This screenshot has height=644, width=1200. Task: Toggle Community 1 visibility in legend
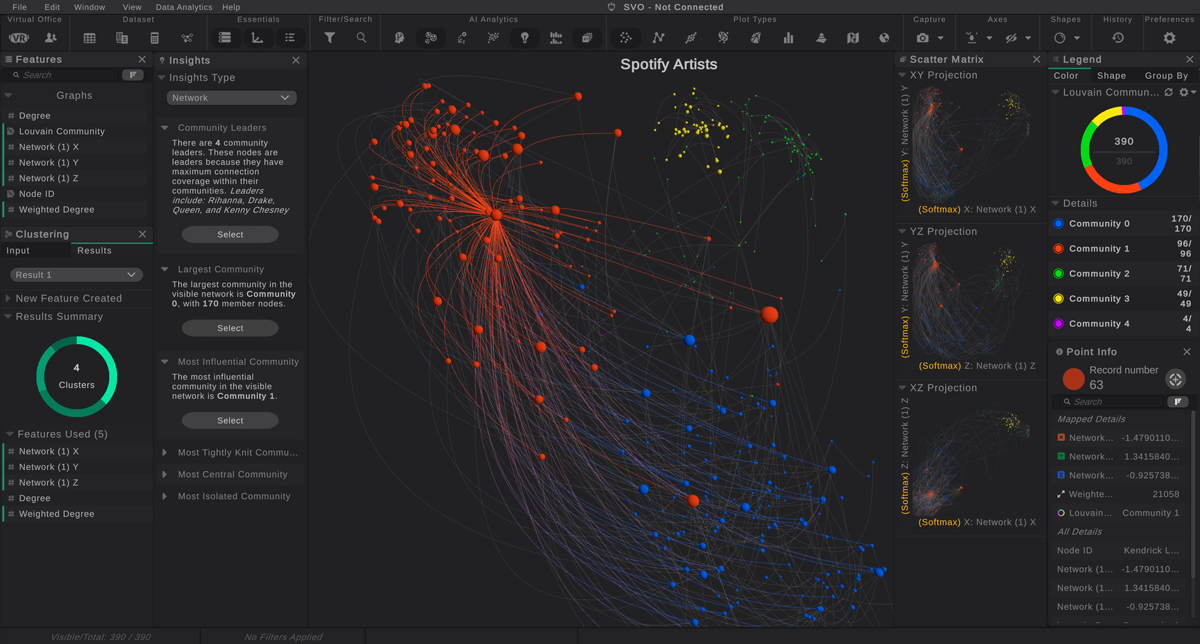click(x=1058, y=249)
